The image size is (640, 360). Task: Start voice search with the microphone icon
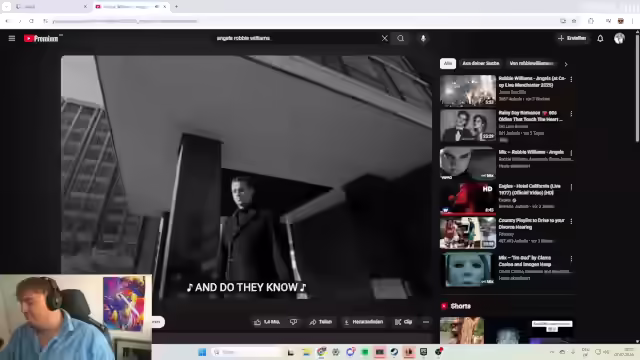[423, 38]
